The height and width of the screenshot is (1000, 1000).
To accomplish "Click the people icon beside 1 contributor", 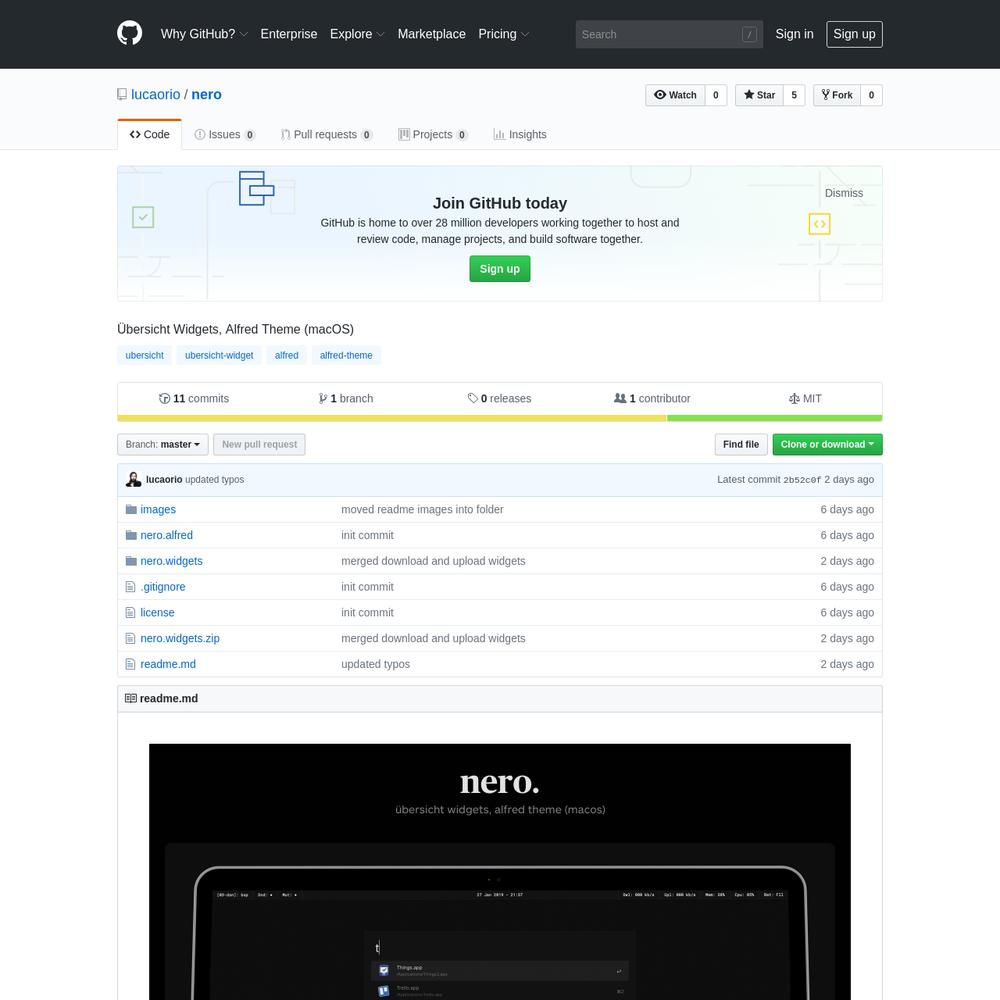I will pos(620,398).
